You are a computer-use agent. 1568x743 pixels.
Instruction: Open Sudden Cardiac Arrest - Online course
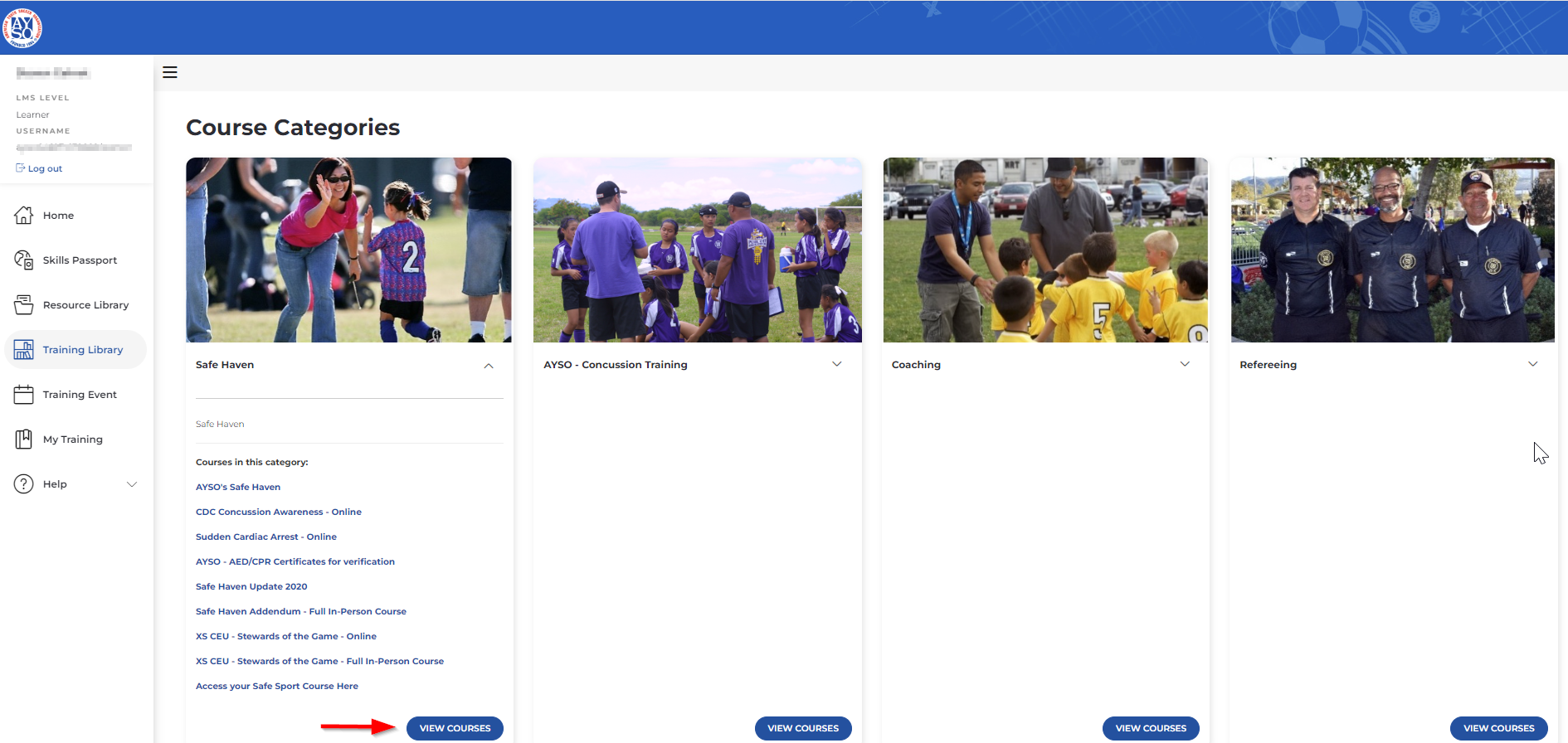click(x=265, y=537)
